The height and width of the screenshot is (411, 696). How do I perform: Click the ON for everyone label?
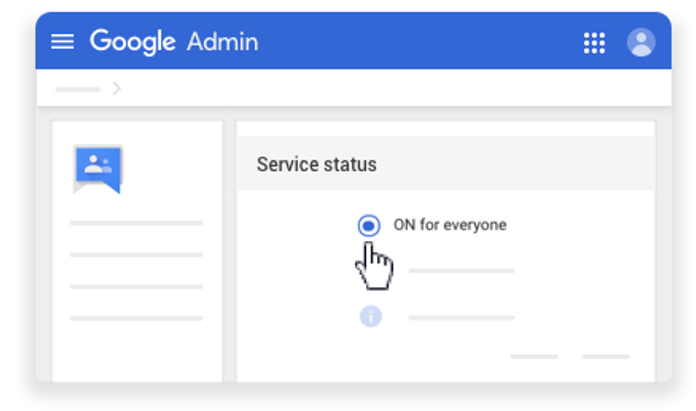[450, 225]
